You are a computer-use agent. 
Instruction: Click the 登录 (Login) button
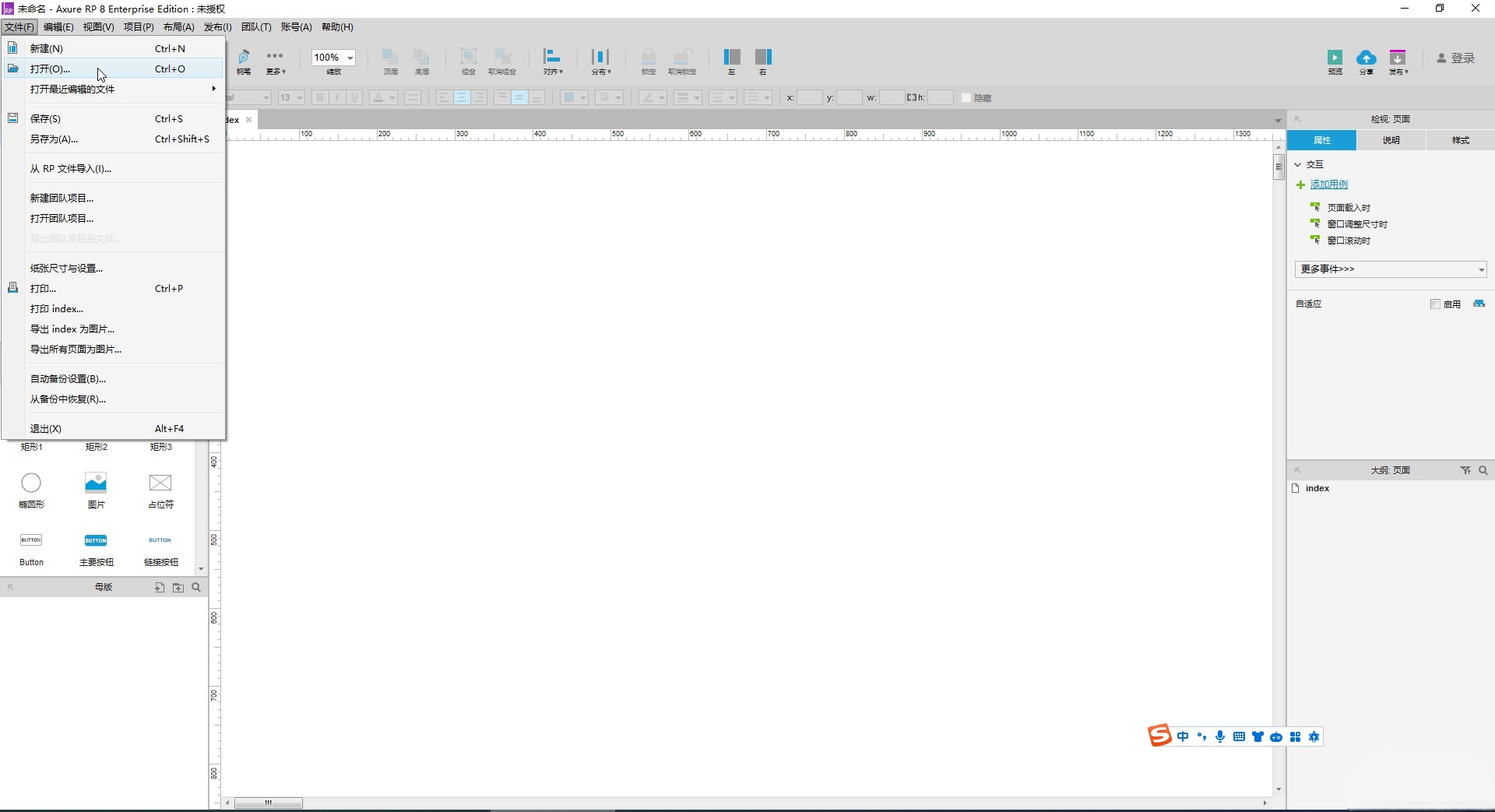(x=1456, y=58)
